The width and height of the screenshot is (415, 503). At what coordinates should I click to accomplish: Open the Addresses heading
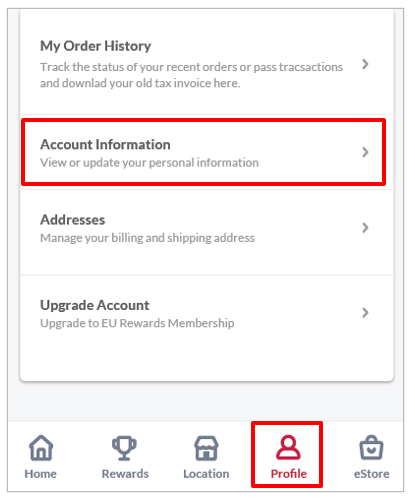click(x=73, y=220)
